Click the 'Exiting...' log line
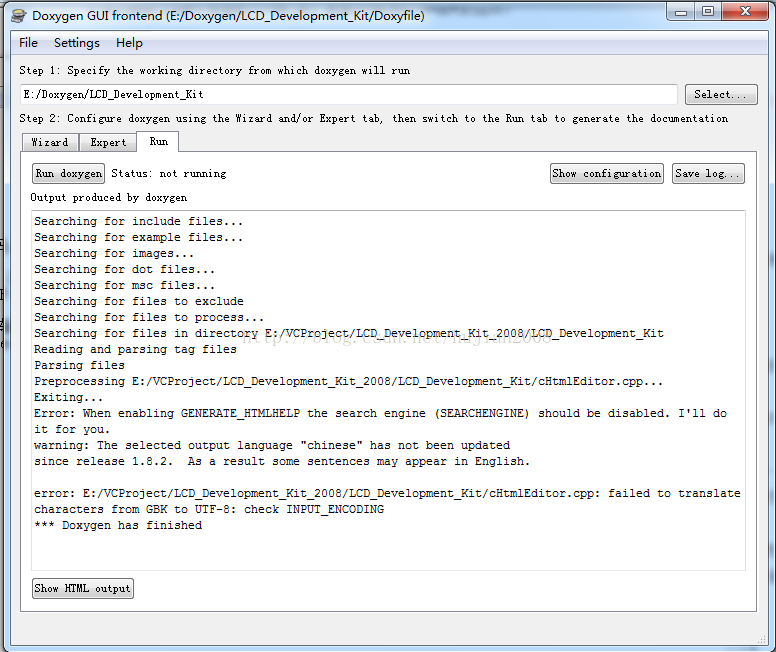This screenshot has height=652, width=776. 68,398
